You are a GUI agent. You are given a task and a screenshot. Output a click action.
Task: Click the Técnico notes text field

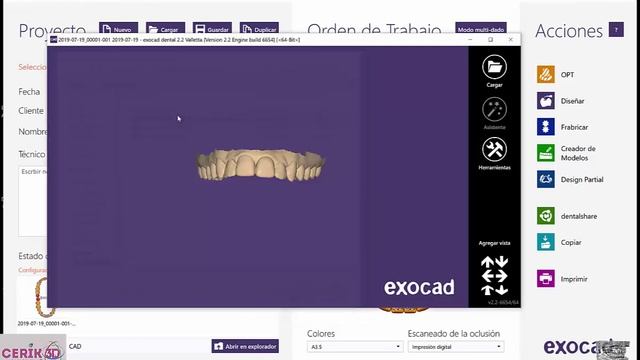click(x=32, y=201)
